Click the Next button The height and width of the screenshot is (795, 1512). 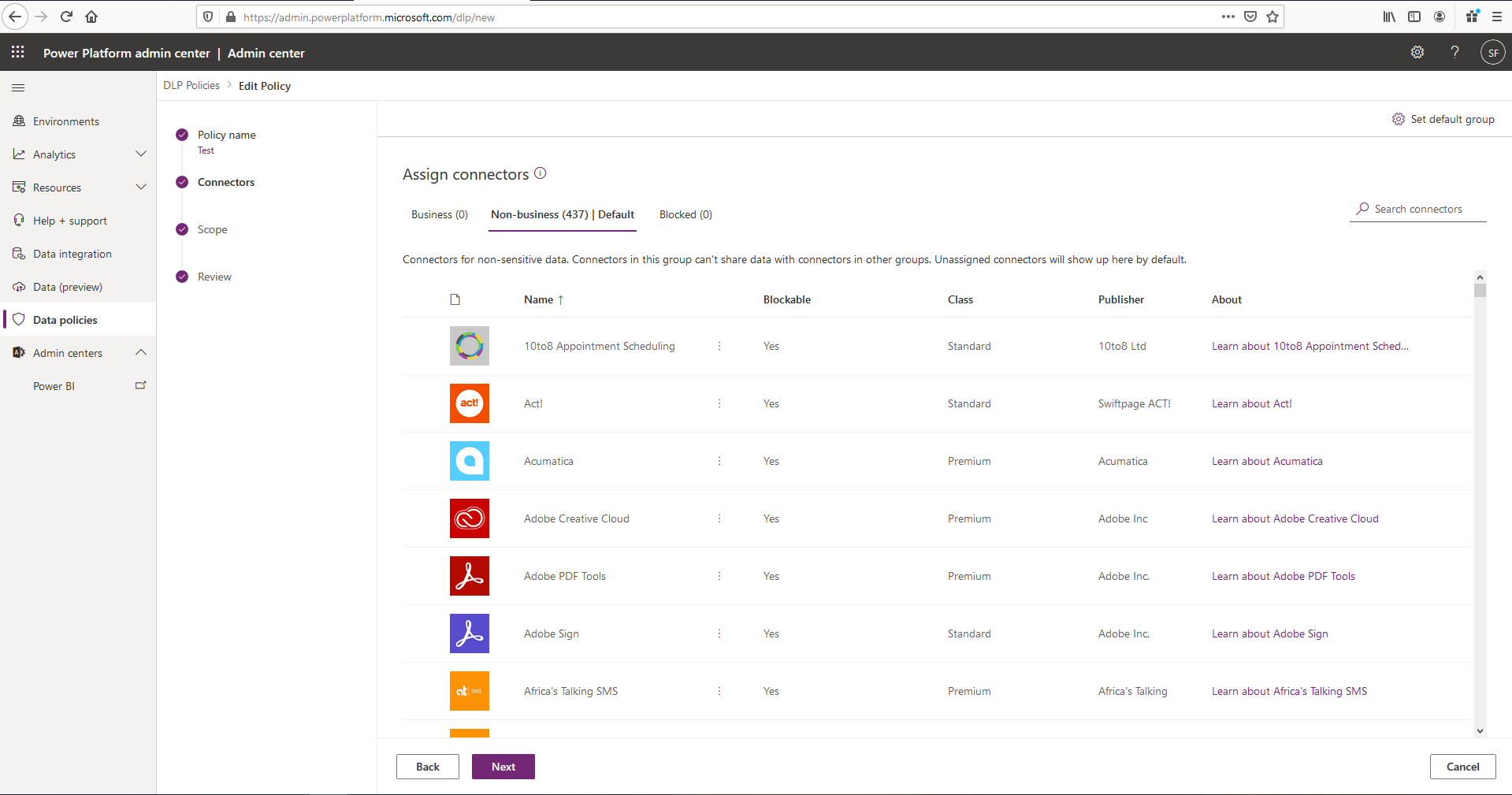point(503,767)
